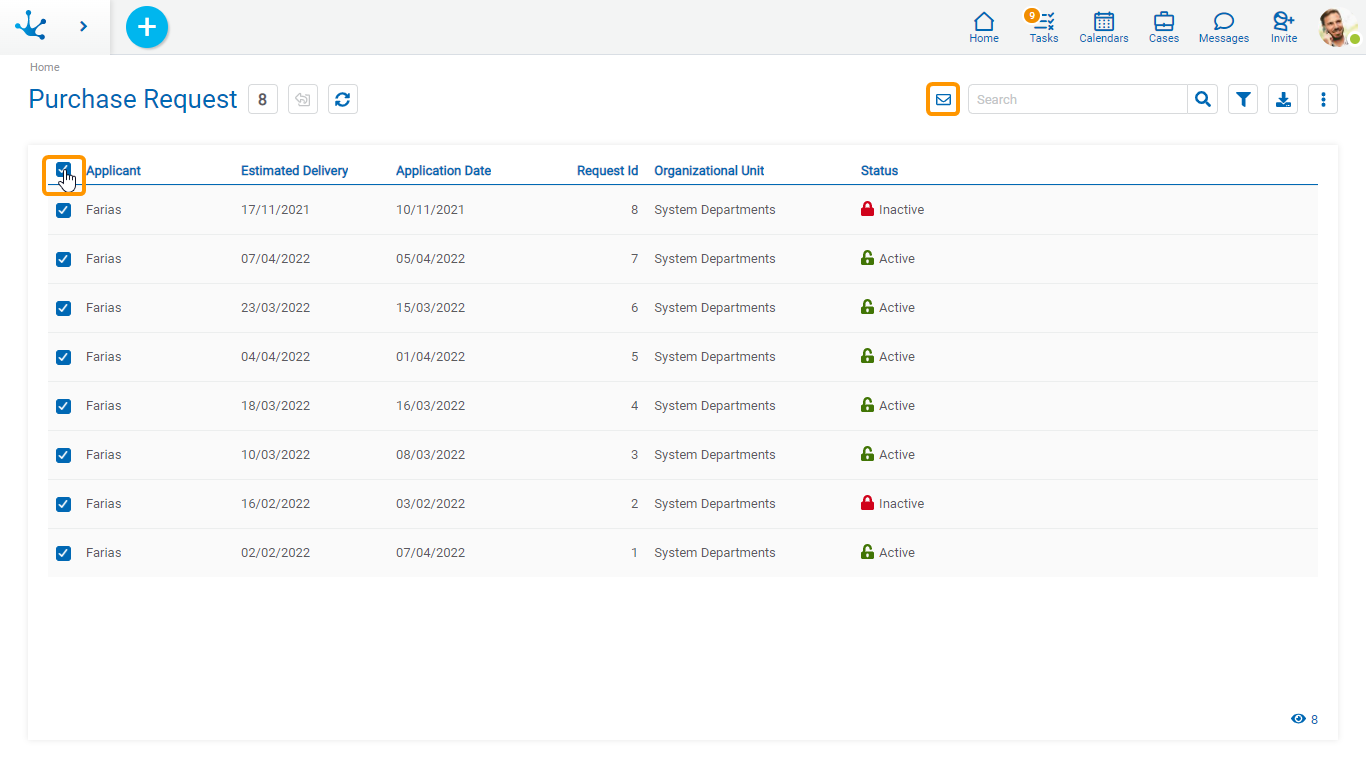
Task: Click estimated delivery 07/04/2022
Action: point(275,259)
